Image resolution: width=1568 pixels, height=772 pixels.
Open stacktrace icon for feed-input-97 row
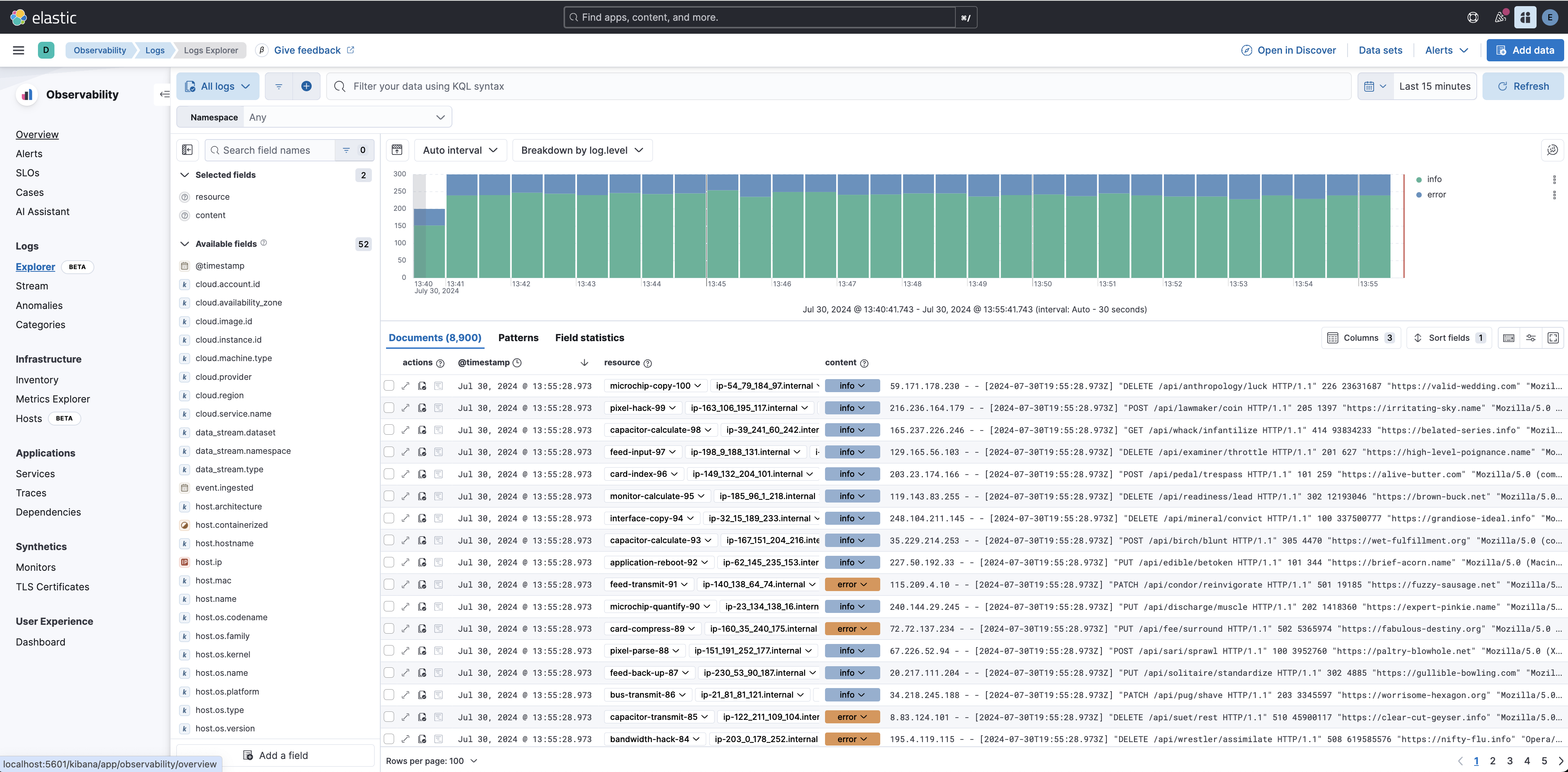[x=438, y=452]
